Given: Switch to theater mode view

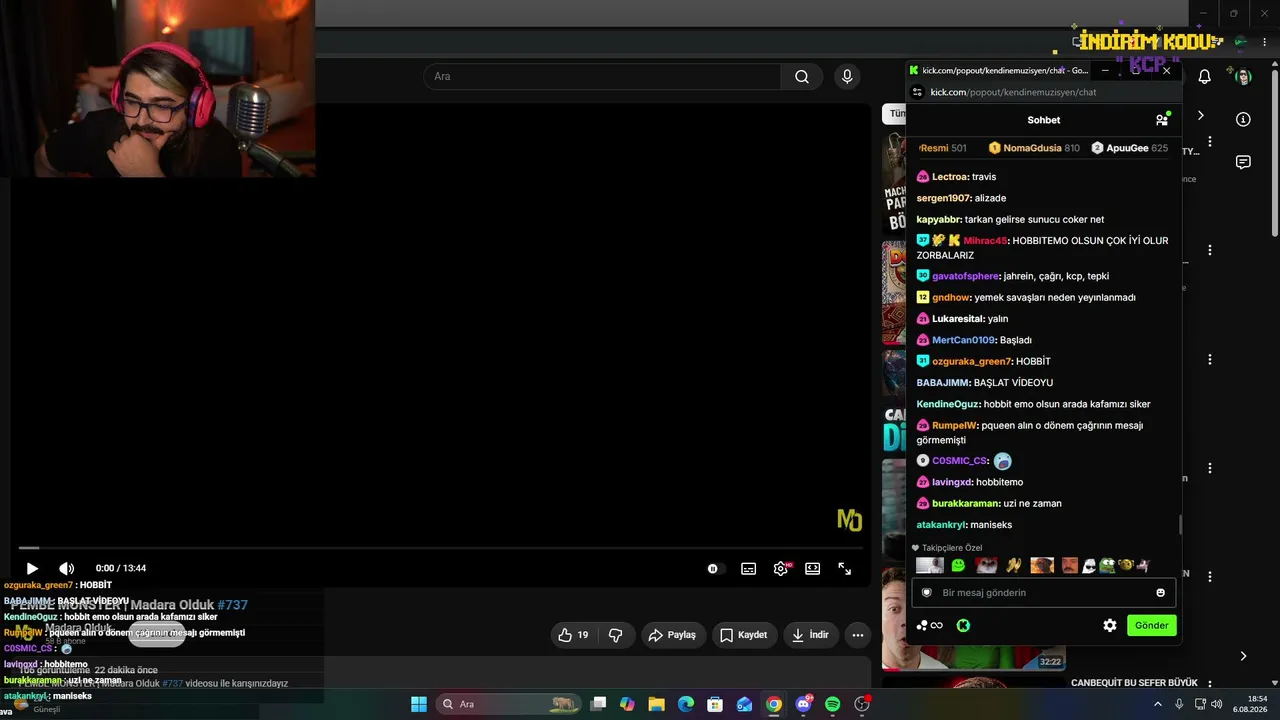Looking at the screenshot, I should click(813, 568).
